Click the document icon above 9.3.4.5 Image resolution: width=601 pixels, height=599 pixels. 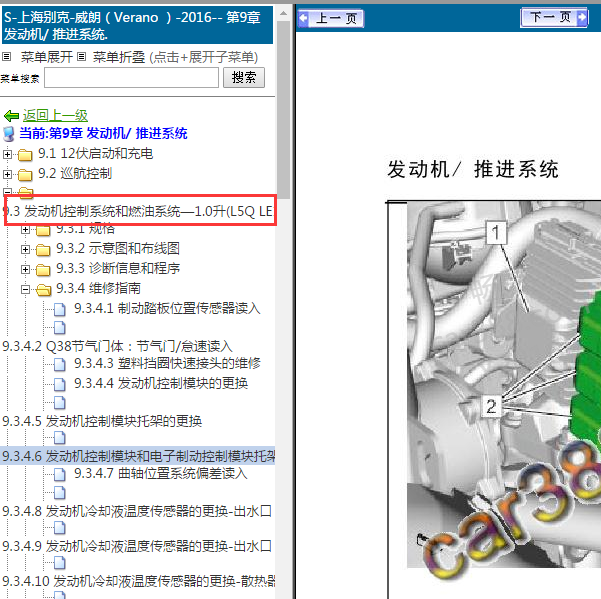(59, 402)
